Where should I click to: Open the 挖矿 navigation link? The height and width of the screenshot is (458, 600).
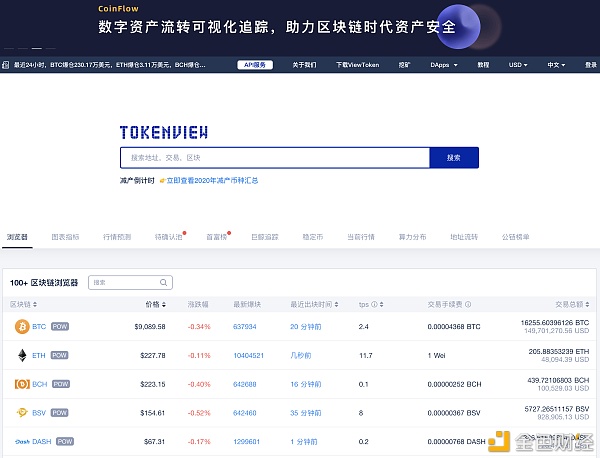pos(404,65)
